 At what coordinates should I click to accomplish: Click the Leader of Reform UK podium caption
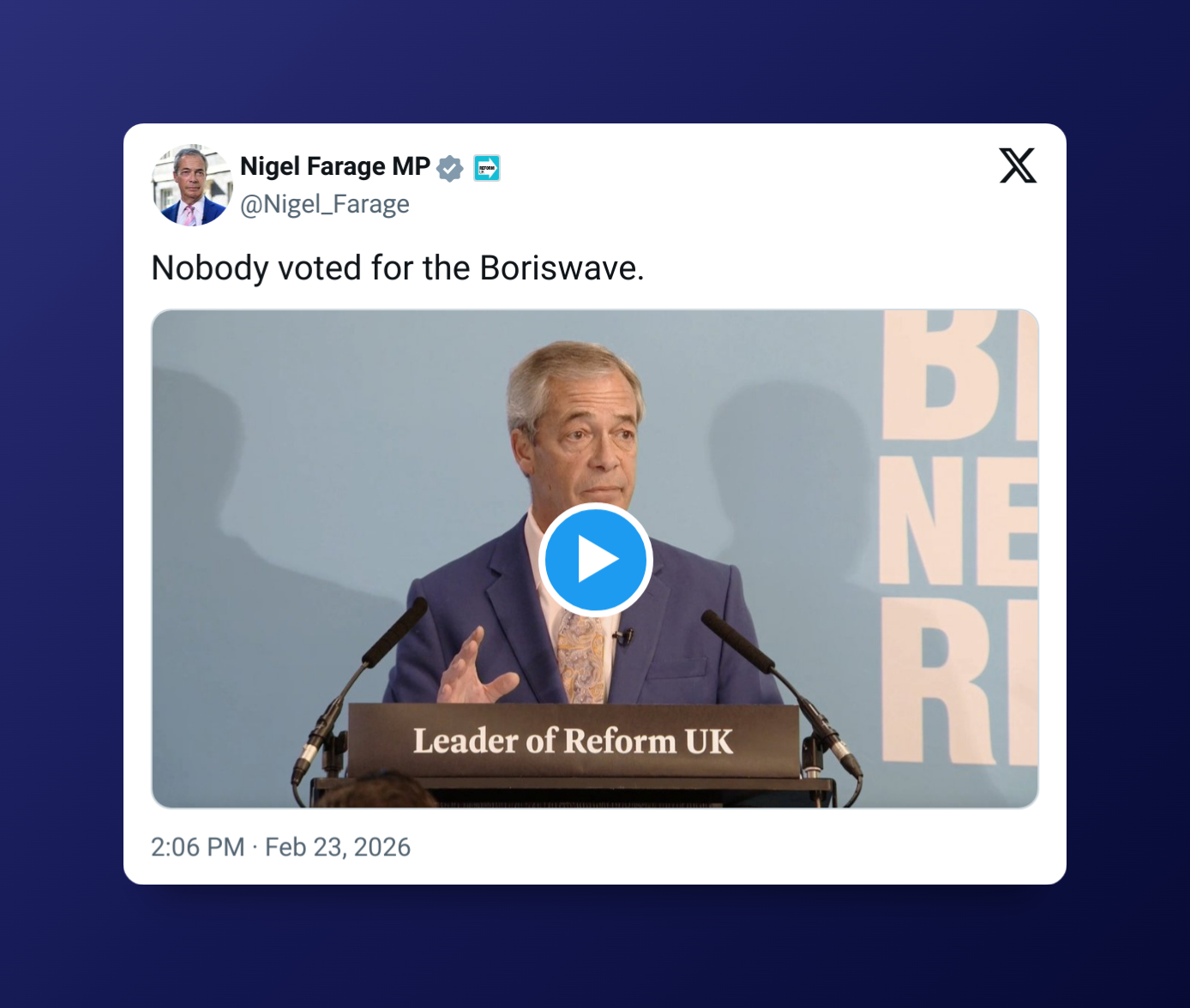coord(573,741)
